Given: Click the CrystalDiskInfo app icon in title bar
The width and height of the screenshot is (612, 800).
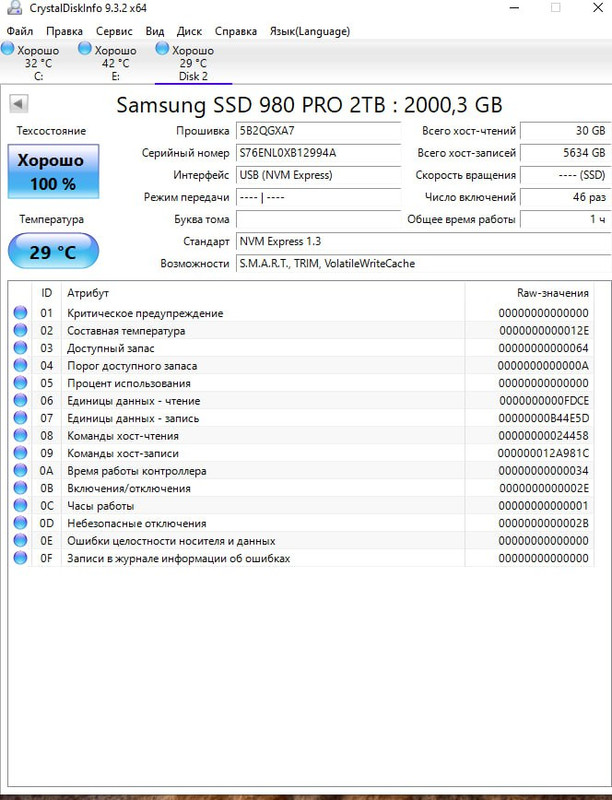Looking at the screenshot, I should (x=15, y=8).
